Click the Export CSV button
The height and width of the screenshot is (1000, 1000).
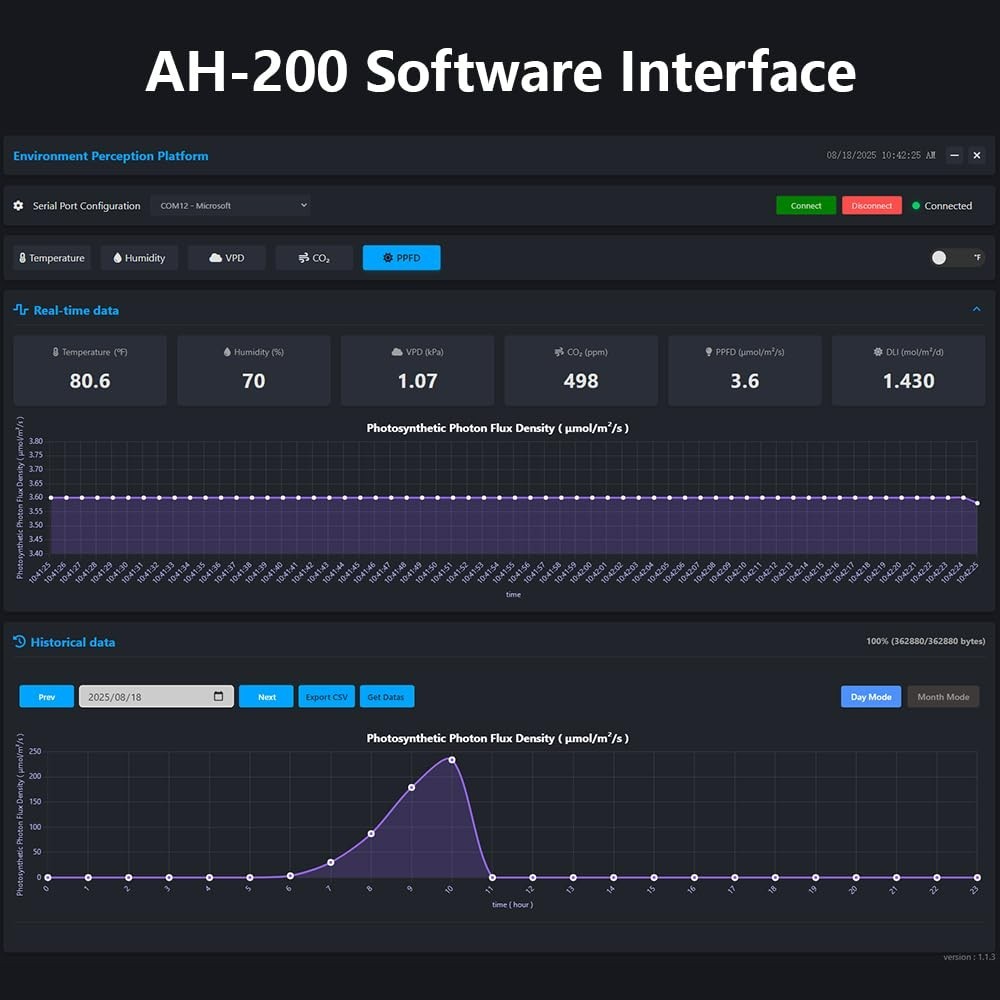click(x=326, y=696)
